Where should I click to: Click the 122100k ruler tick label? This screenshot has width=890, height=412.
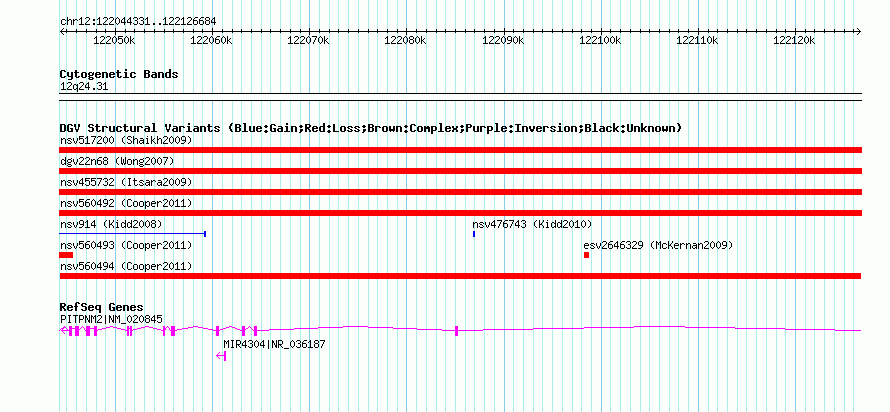point(599,41)
